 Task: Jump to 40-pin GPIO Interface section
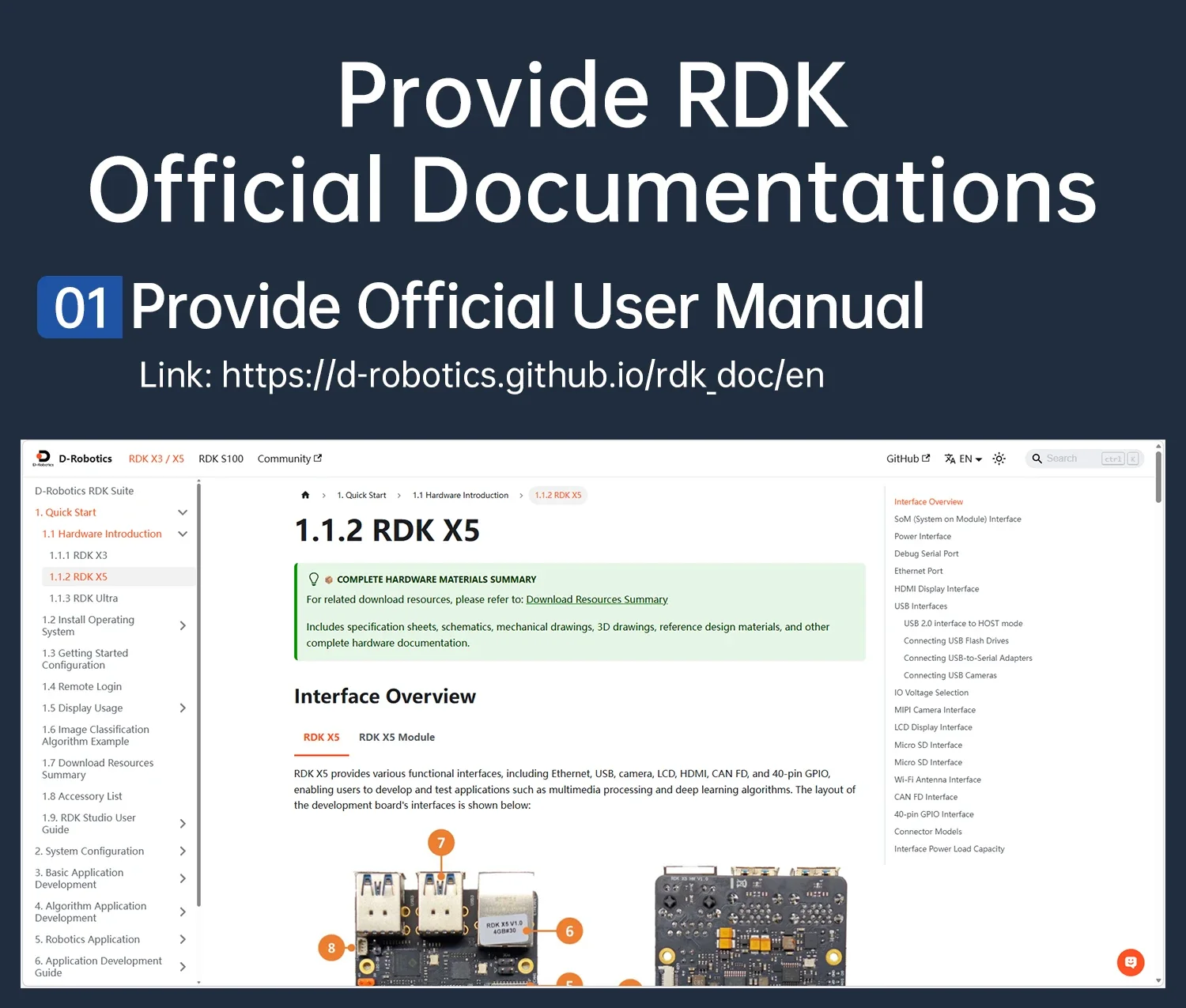[x=934, y=815]
